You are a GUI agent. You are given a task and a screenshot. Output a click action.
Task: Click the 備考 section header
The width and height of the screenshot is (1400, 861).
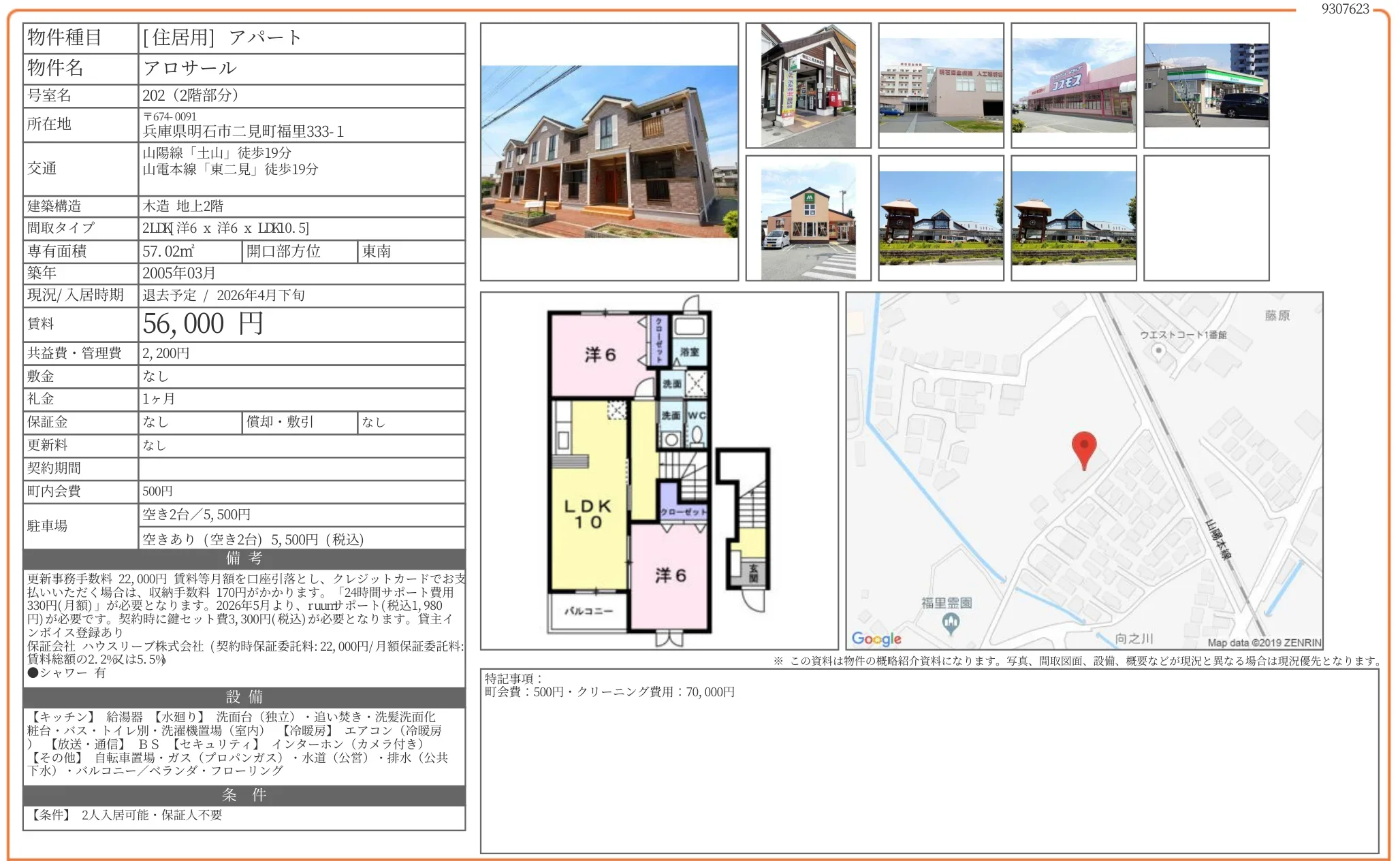tap(244, 558)
